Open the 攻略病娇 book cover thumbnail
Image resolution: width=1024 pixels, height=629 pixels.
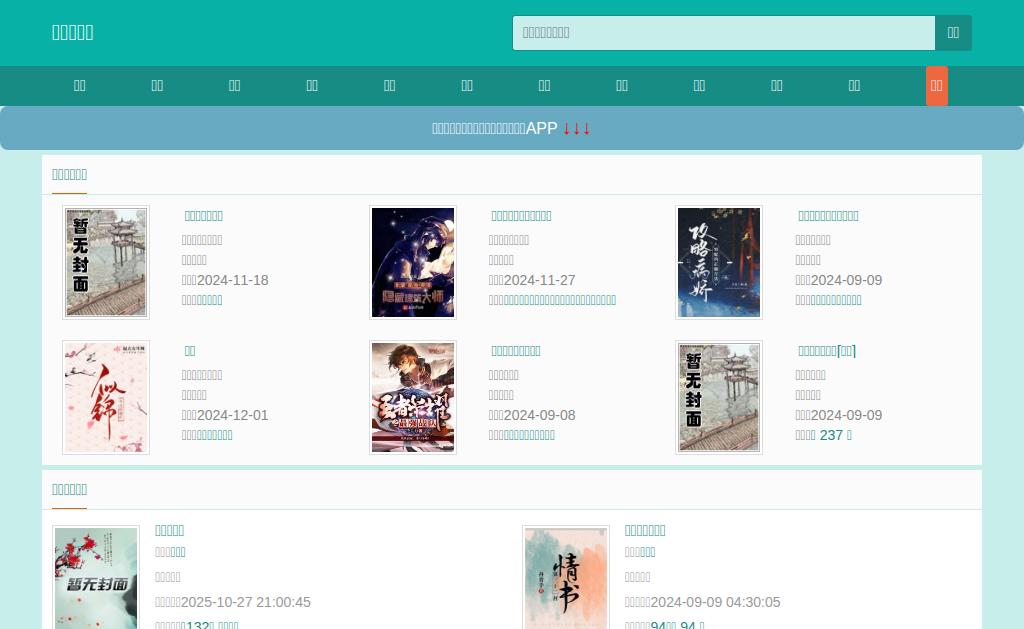click(x=719, y=263)
